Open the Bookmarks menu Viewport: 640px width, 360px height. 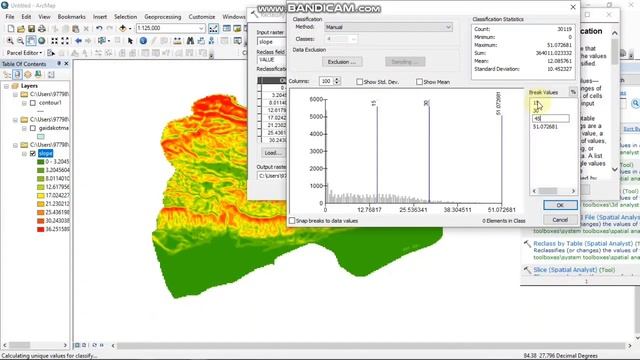[x=71, y=17]
